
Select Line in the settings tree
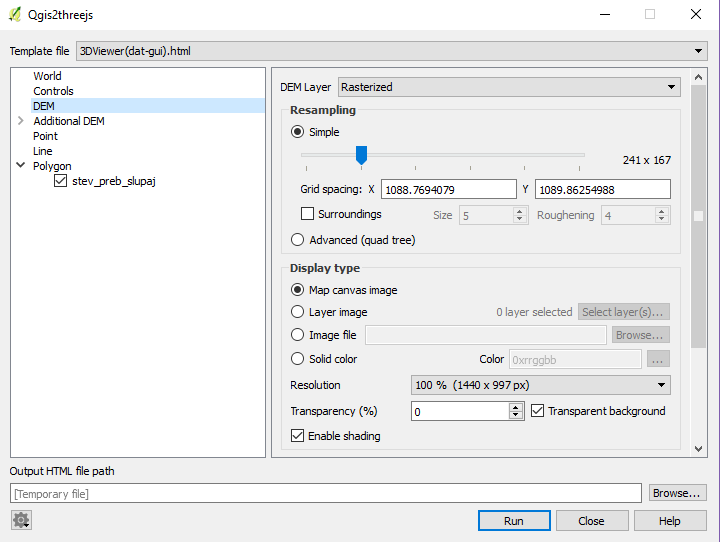[43, 151]
